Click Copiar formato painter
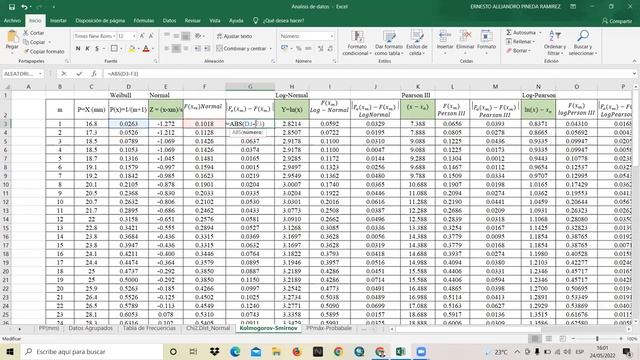Viewport: 640px width, 360px height. (x=44, y=51)
